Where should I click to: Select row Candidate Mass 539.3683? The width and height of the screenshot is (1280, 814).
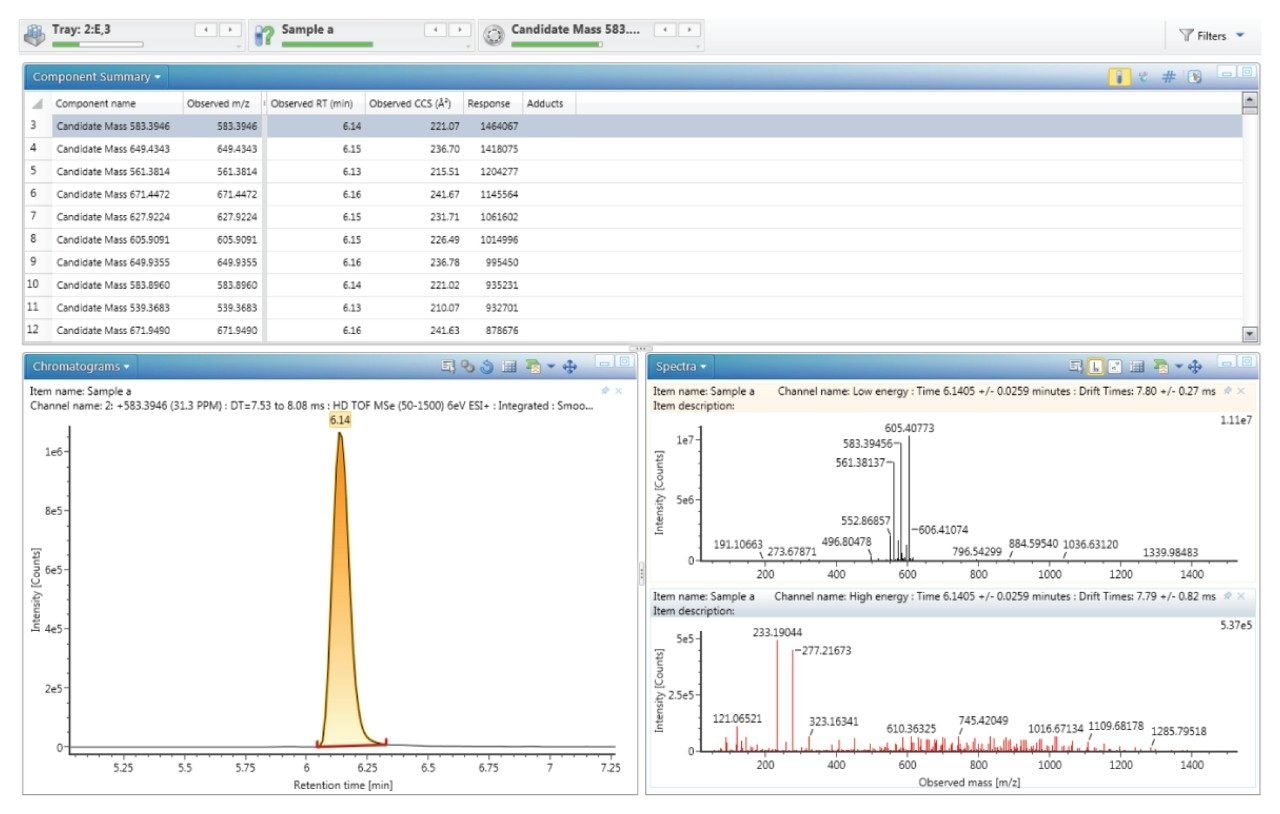(633, 307)
